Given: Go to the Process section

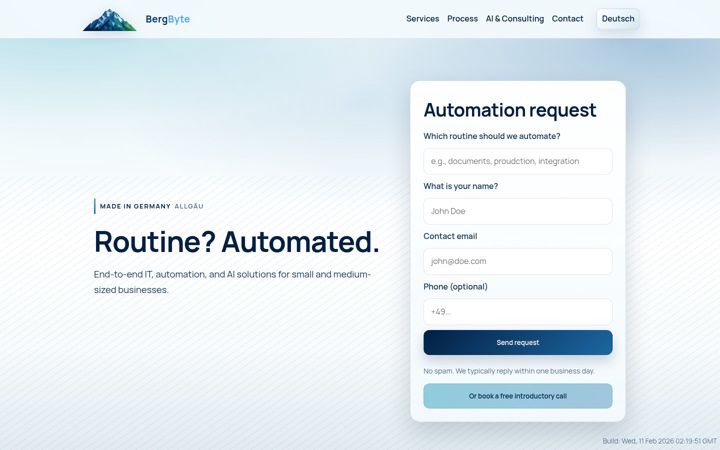Looking at the screenshot, I should click(x=462, y=19).
